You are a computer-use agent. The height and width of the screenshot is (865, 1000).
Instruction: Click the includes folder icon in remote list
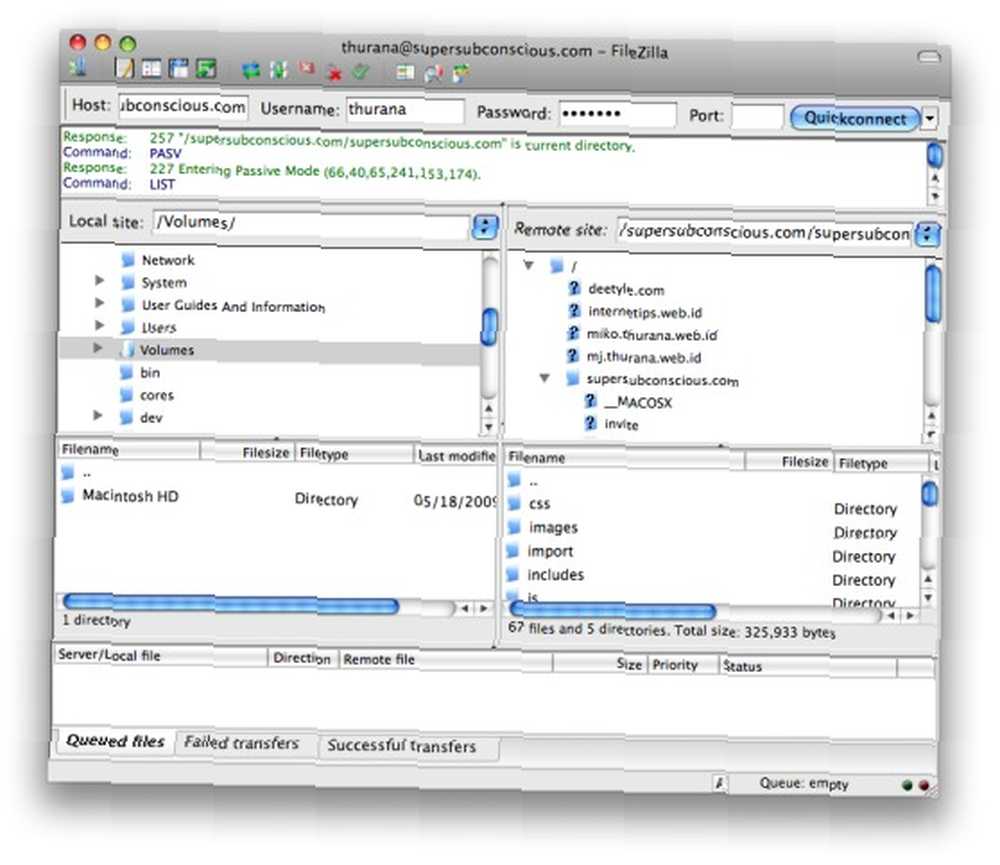click(512, 574)
